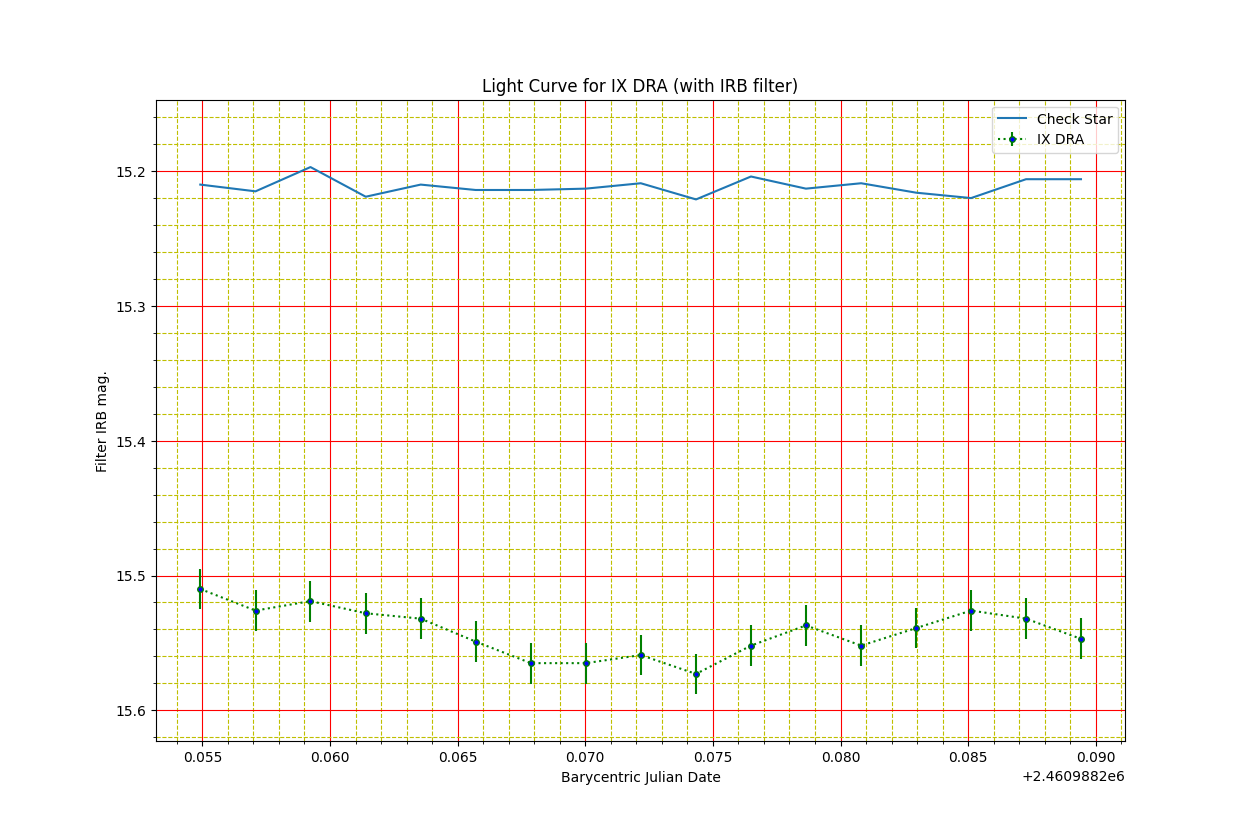Viewport: 1250px width, 833px height.
Task: Click the faintest IX DRA data point
Action: point(696,674)
